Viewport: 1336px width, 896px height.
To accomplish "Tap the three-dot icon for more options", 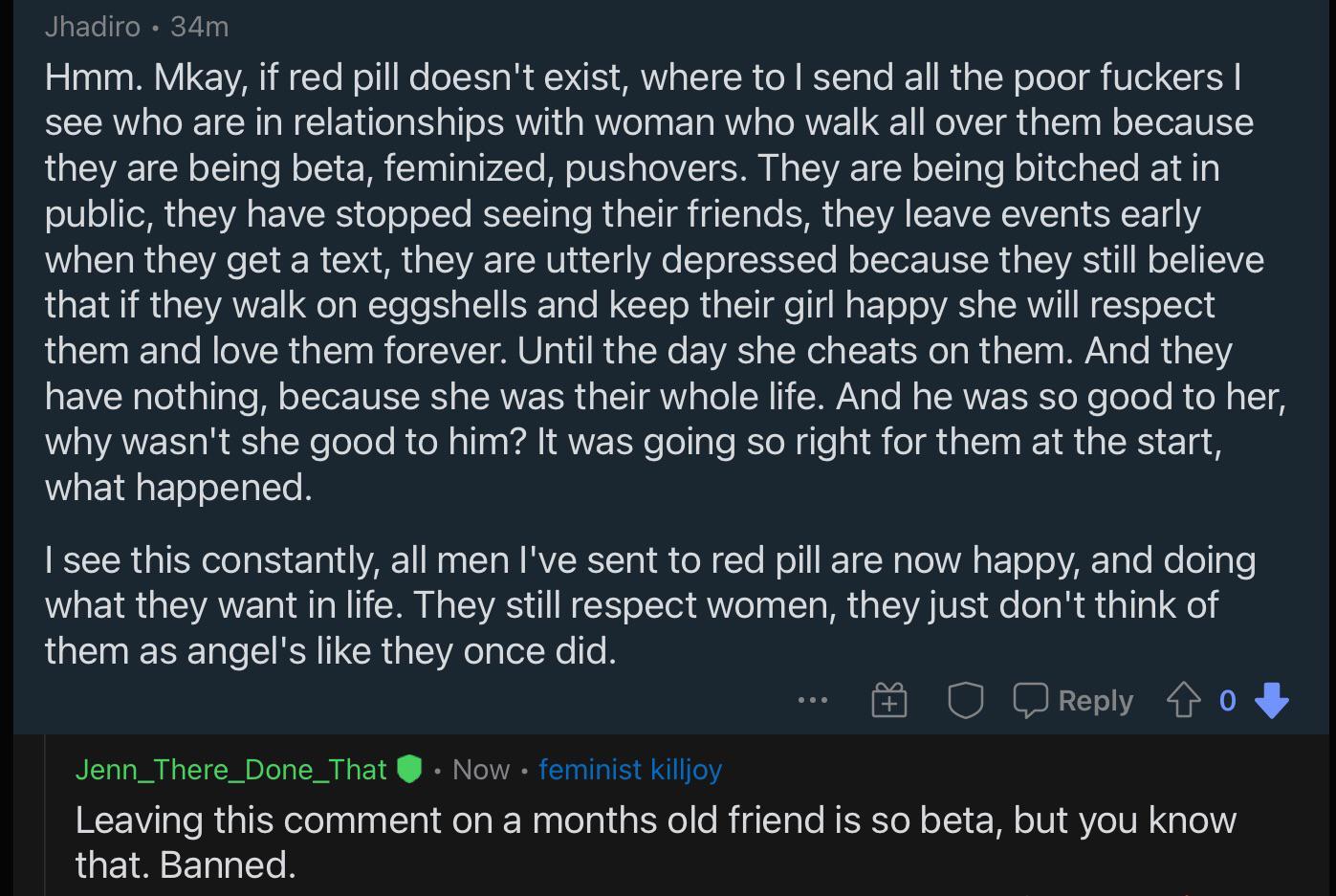I will tap(813, 699).
